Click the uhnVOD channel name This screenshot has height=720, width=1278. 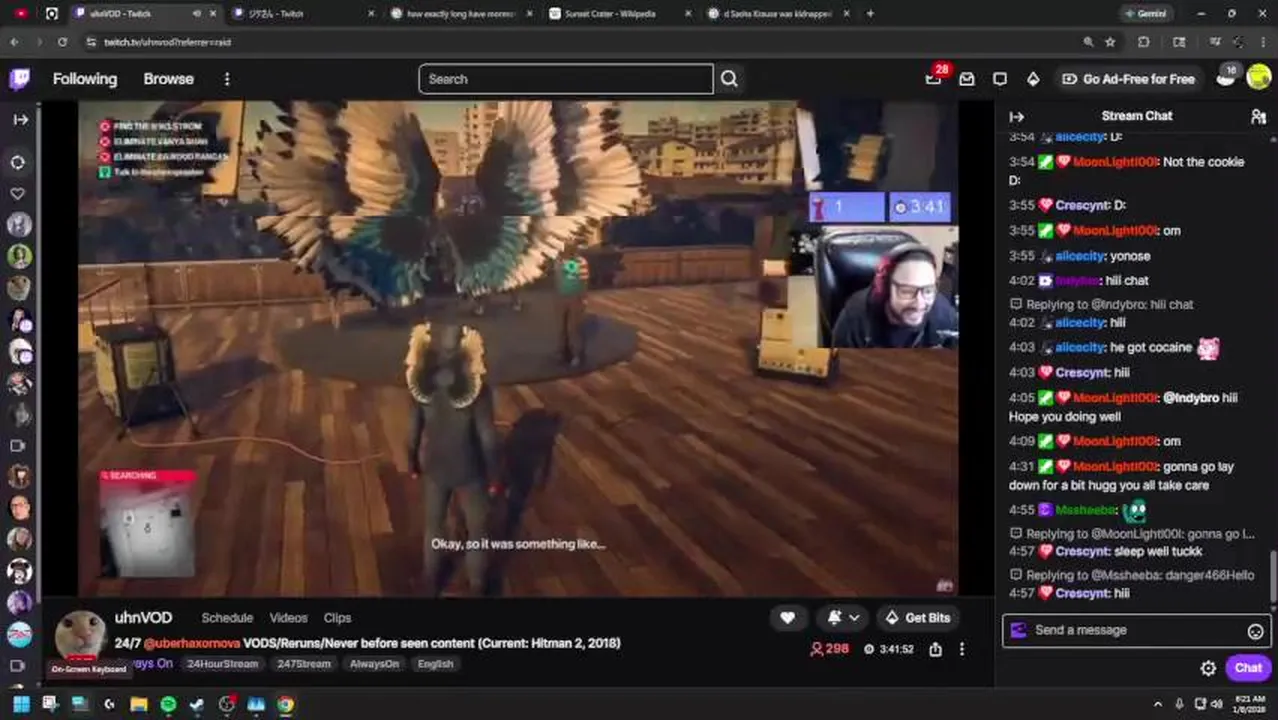[143, 618]
